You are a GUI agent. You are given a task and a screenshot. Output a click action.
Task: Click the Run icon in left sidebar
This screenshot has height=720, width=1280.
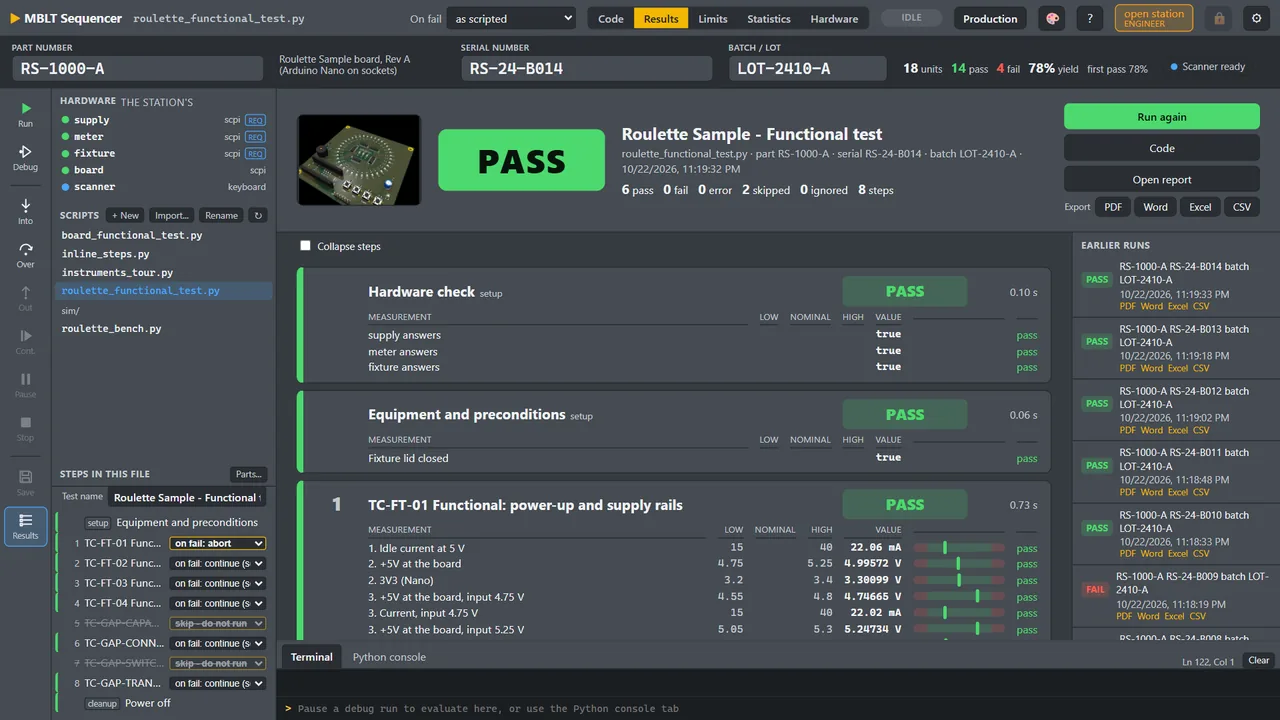coord(25,114)
